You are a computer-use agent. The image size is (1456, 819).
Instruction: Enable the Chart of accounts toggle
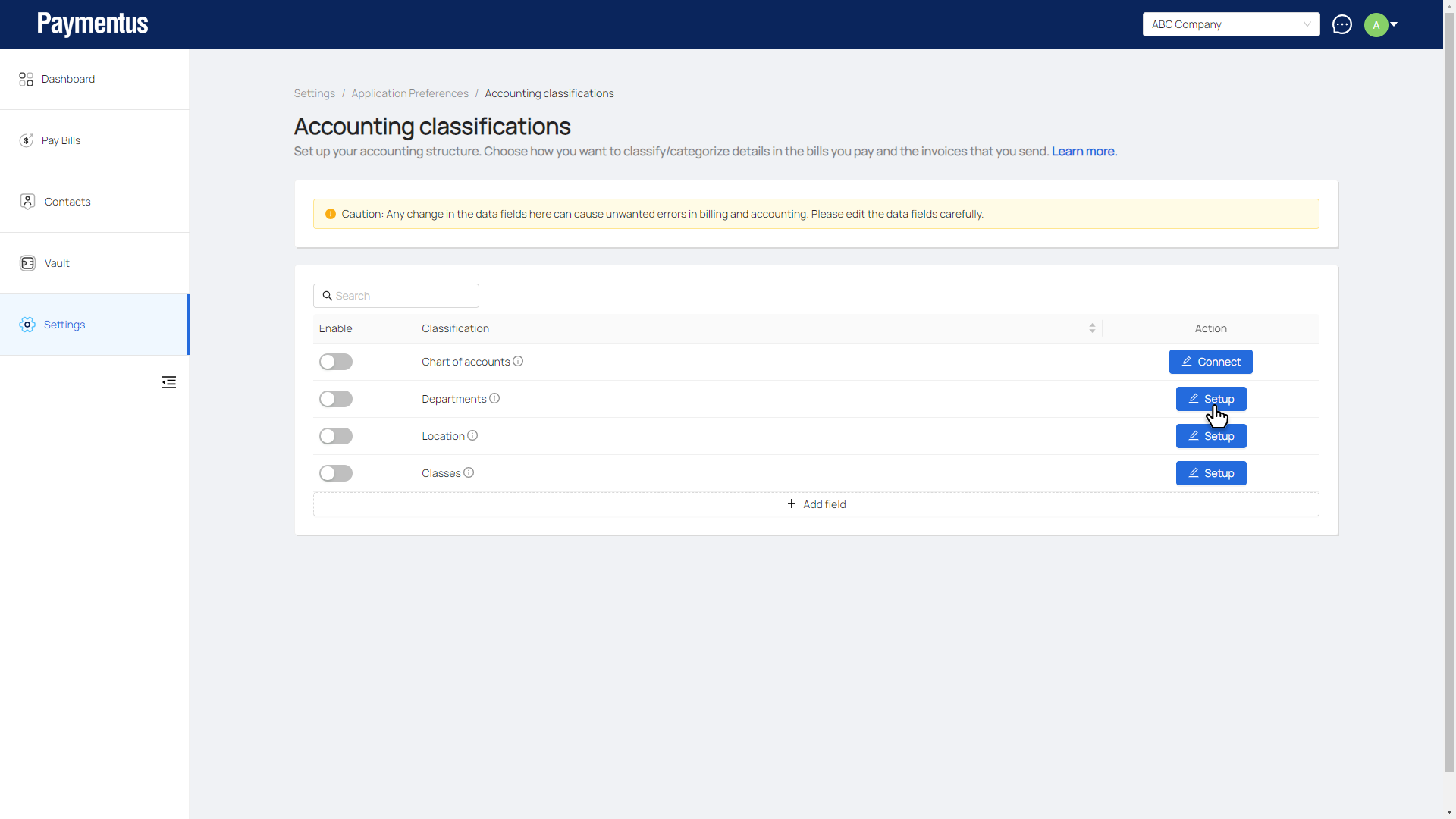tap(335, 362)
